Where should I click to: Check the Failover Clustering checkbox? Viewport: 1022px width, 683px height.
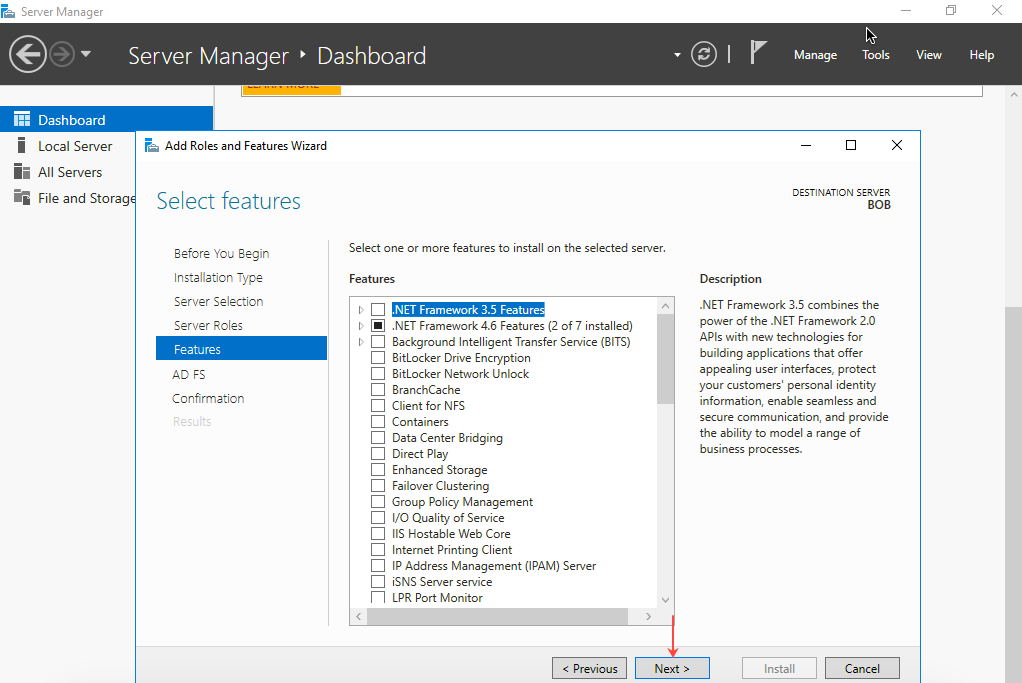[x=378, y=486]
